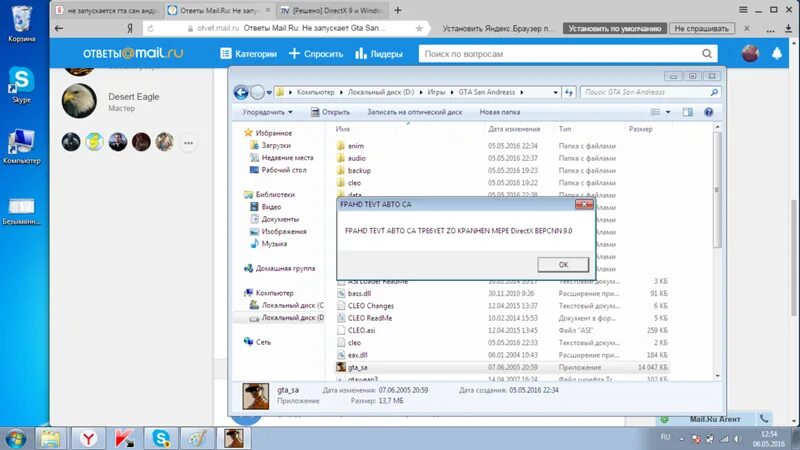Select the anim folder
This screenshot has width=800, height=450.
[356, 146]
